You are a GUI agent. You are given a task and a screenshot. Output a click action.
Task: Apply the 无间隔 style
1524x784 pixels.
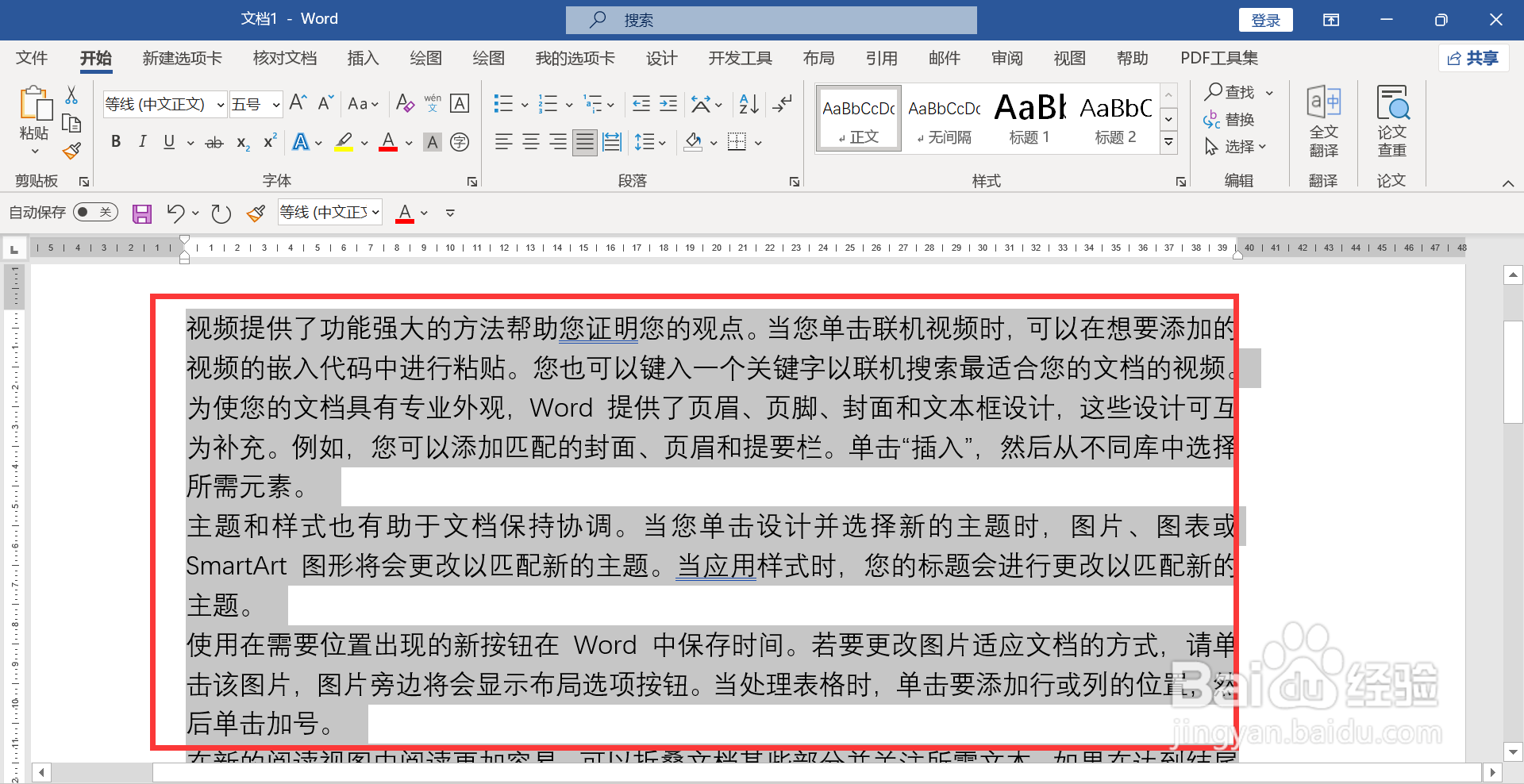pos(945,117)
